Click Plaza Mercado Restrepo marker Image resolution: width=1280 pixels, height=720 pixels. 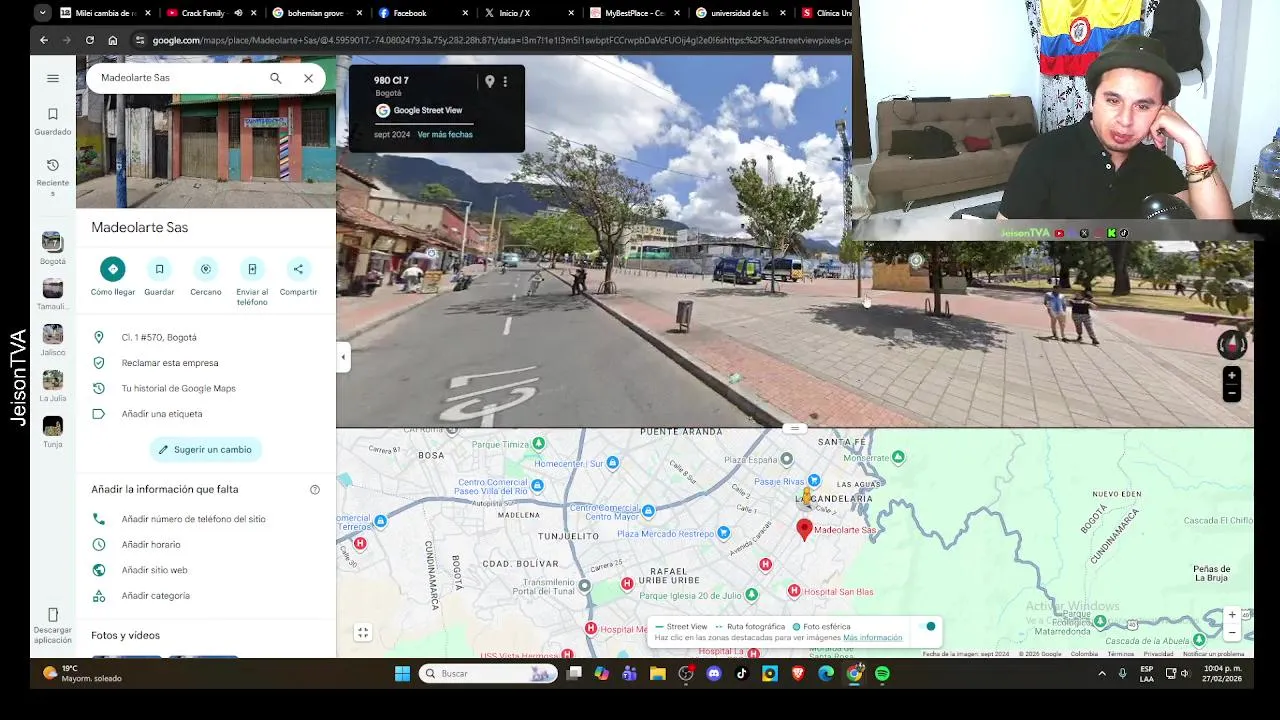click(724, 533)
